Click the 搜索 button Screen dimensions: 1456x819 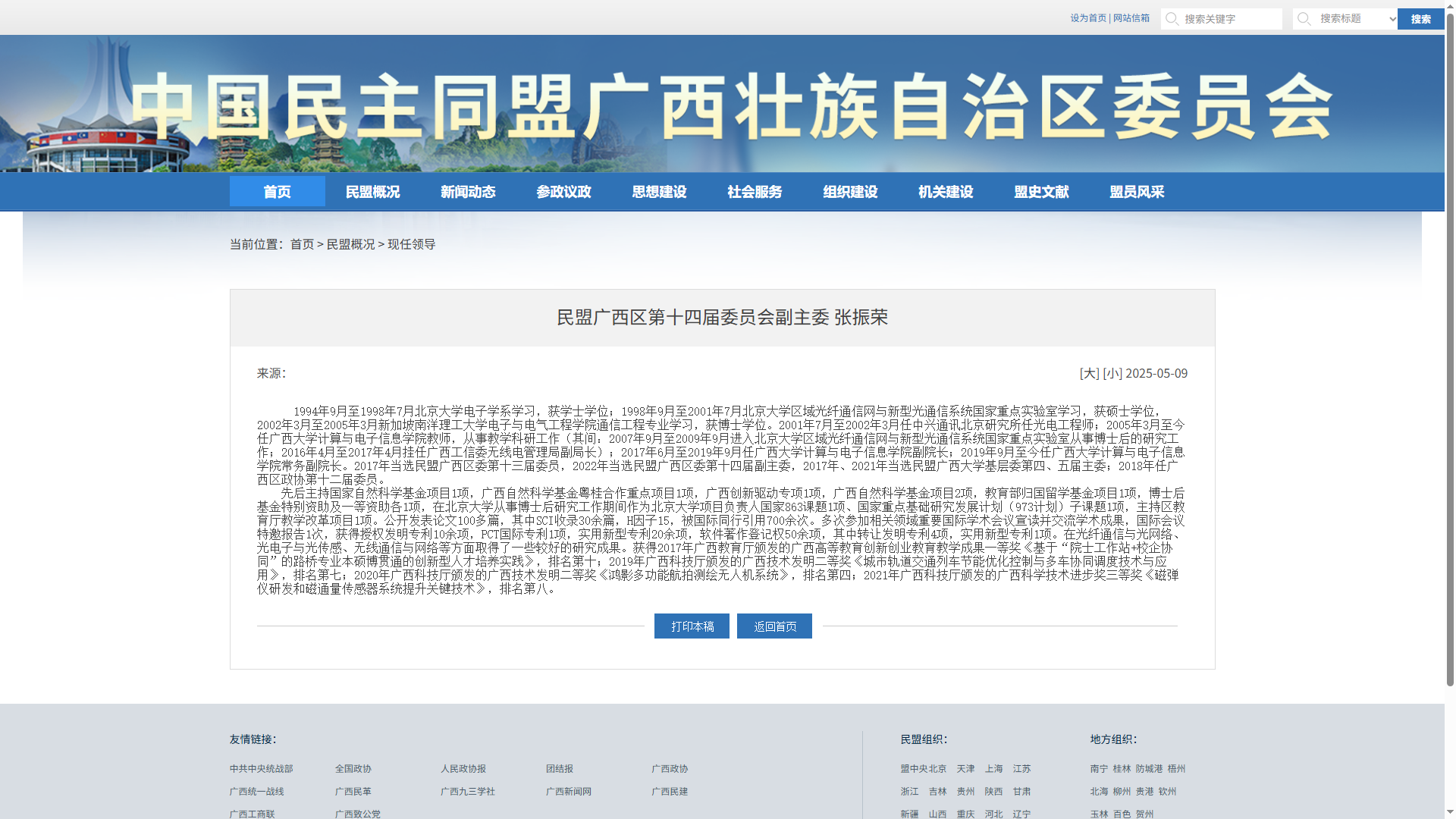pos(1420,19)
